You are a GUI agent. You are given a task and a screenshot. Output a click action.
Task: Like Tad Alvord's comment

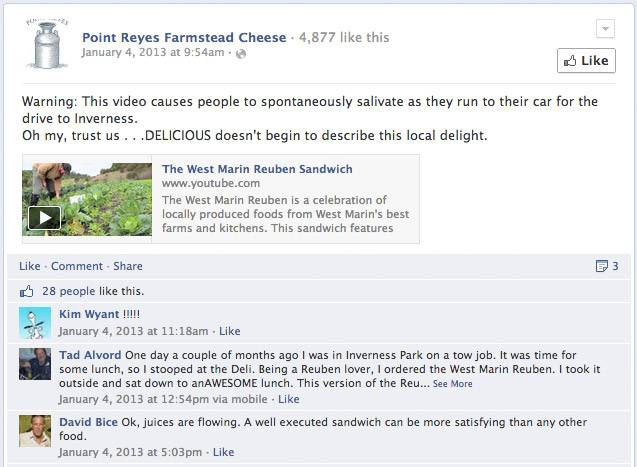[289, 399]
